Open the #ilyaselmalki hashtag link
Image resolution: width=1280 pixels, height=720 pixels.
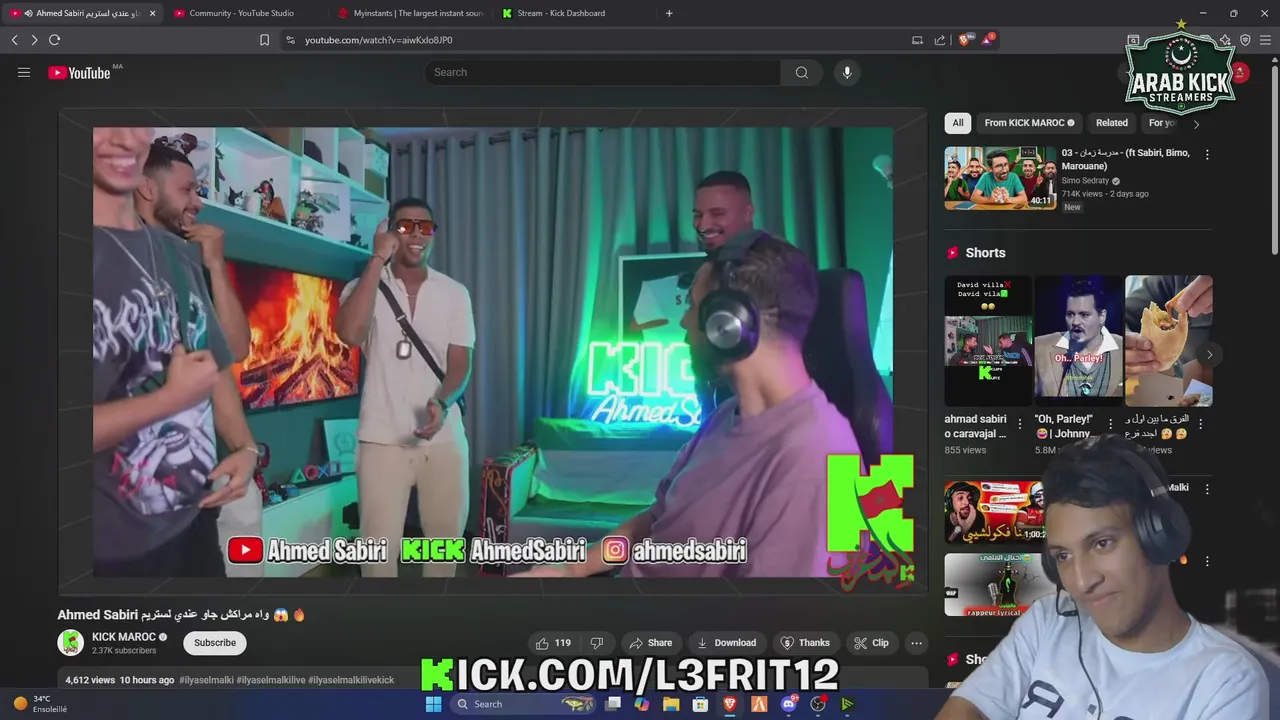tap(206, 680)
